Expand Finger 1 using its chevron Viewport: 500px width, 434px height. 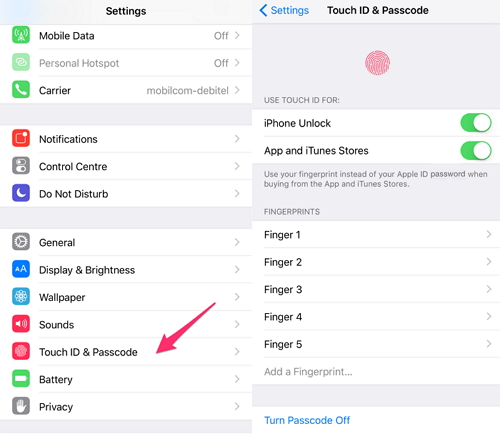(x=489, y=234)
